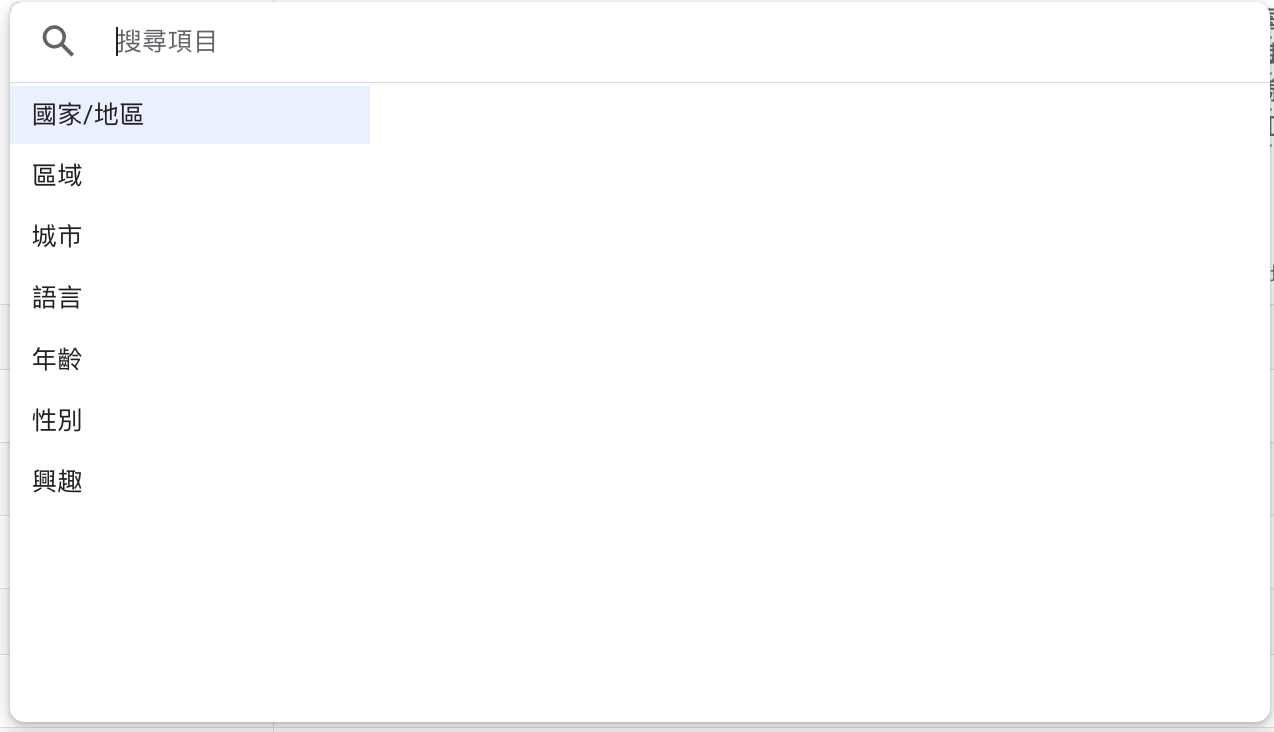The width and height of the screenshot is (1274, 732).
Task: Choose the 性別 entry
Action: 58,420
